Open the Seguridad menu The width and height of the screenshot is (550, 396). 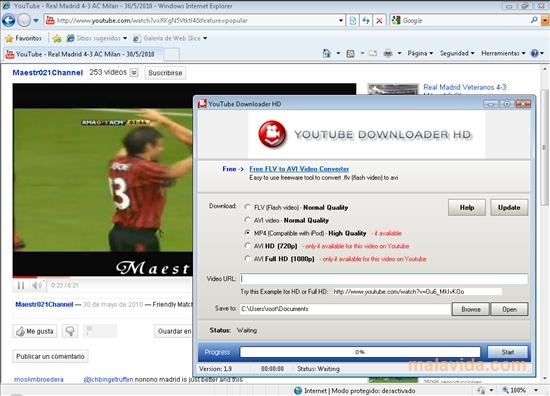(457, 53)
